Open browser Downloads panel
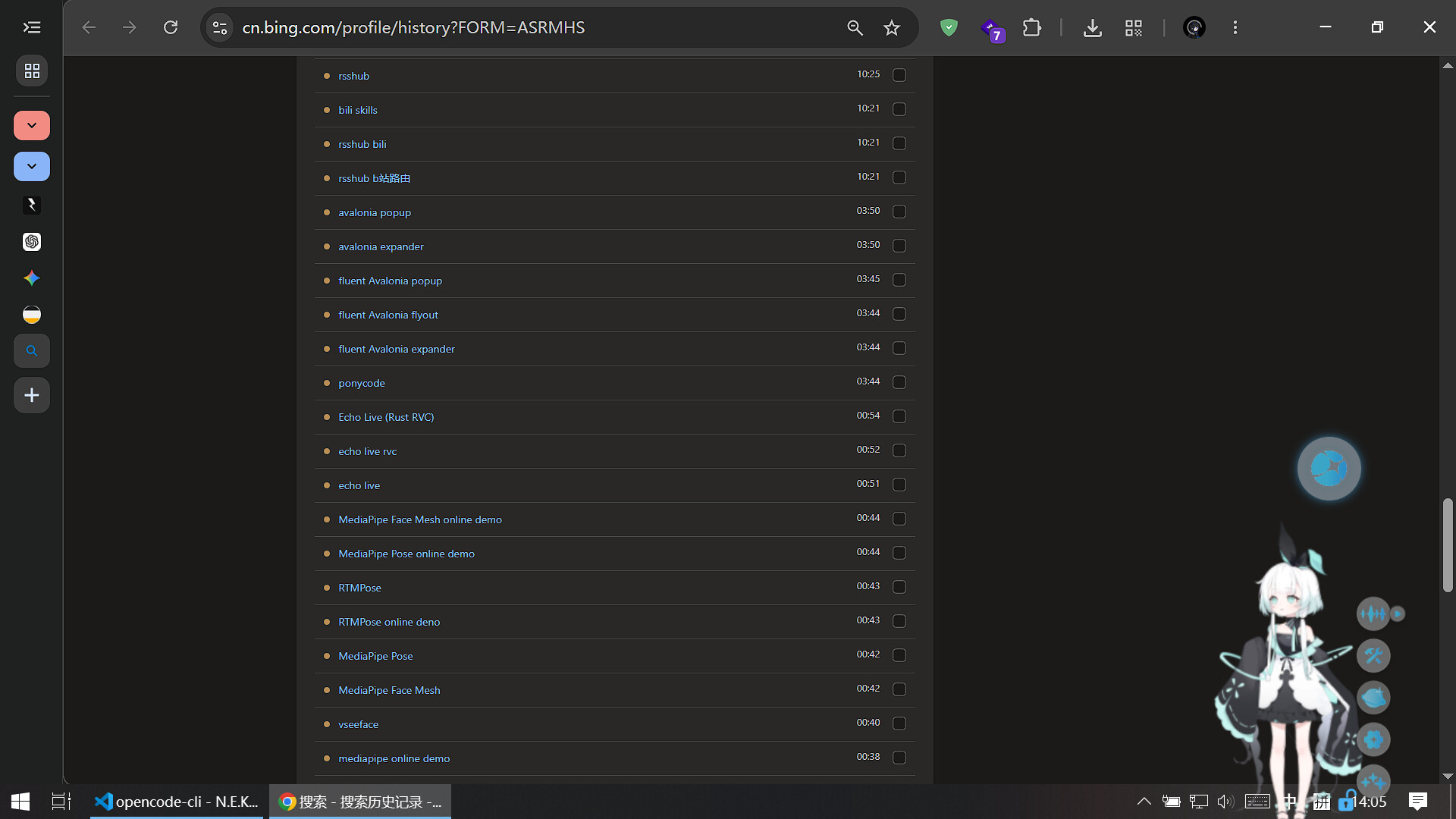This screenshot has height=819, width=1456. [1092, 27]
